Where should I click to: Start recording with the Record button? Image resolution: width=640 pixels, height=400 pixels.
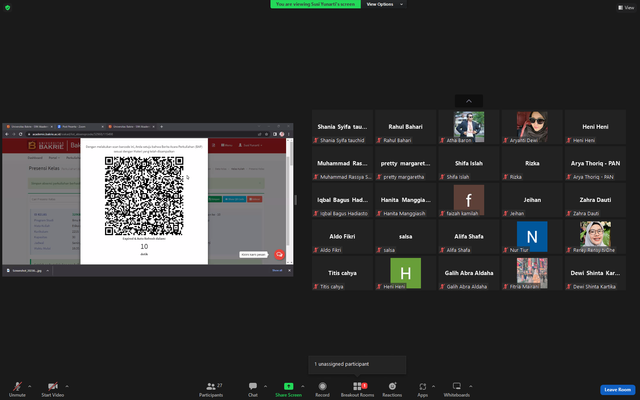322,389
